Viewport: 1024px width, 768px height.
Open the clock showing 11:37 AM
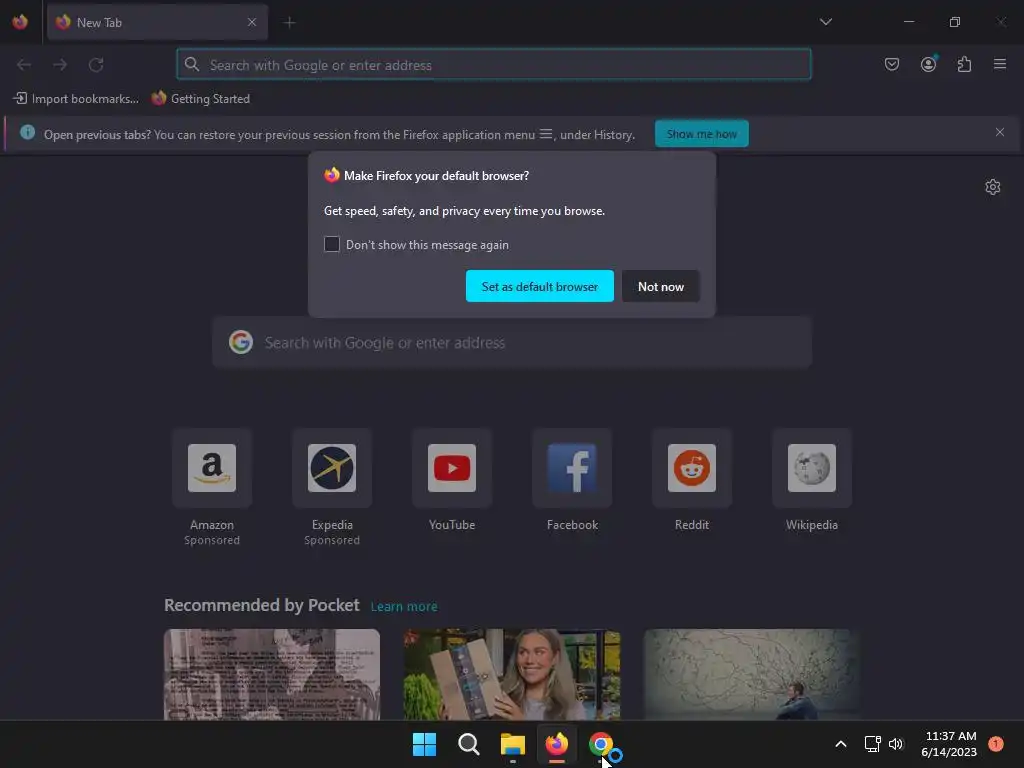click(x=950, y=744)
